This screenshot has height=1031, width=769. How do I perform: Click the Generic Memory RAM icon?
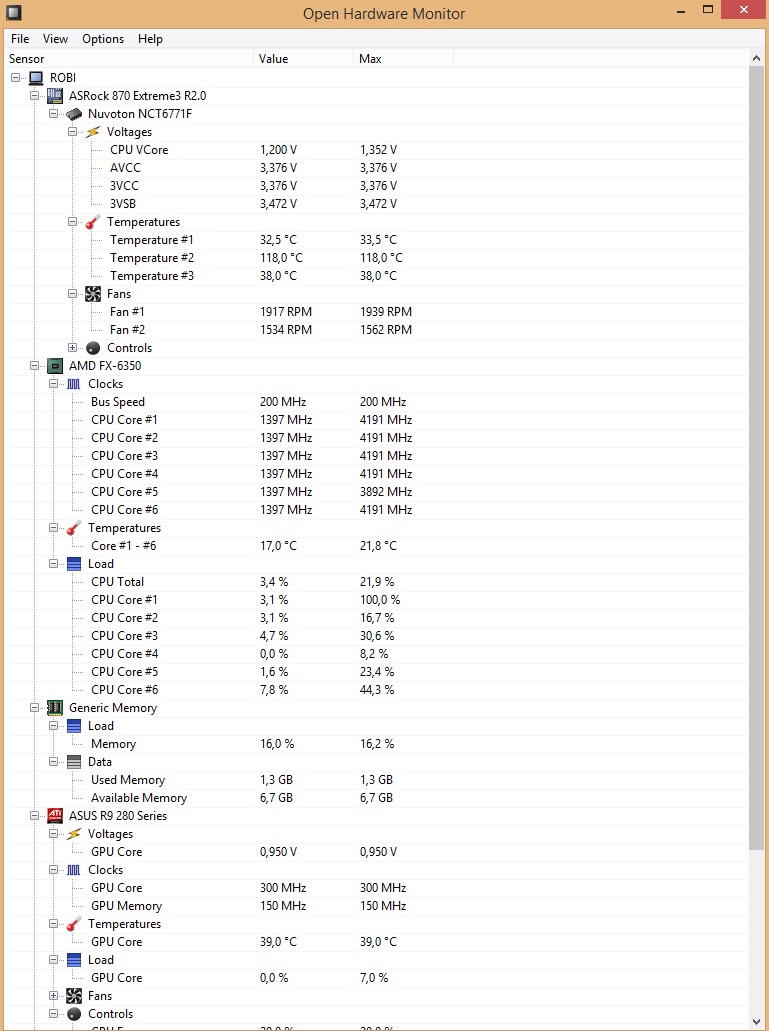[x=55, y=707]
